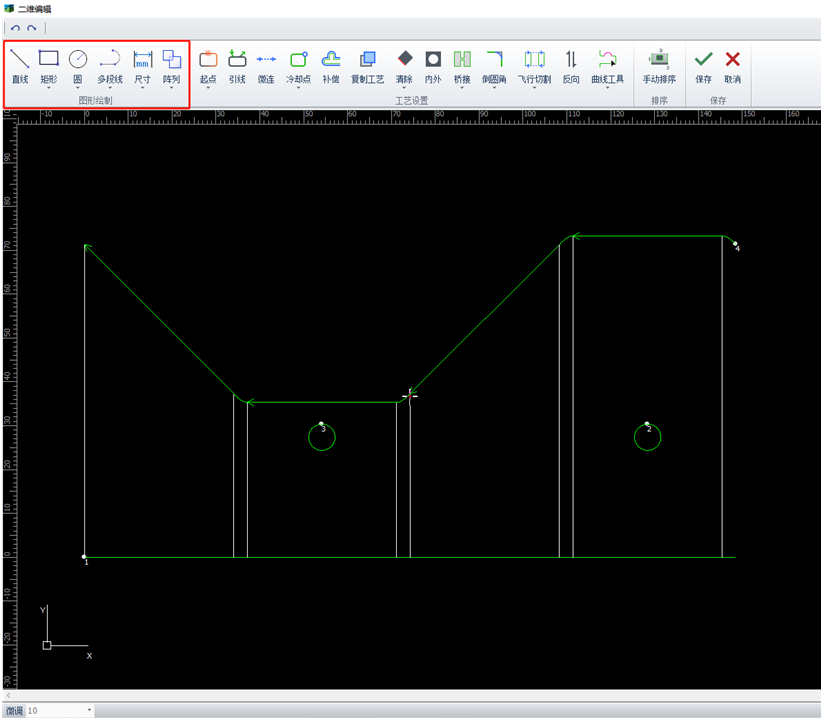The width and height of the screenshot is (821, 718).
Task: Expand the 桥接 bridge dropdown
Action: pos(462,88)
